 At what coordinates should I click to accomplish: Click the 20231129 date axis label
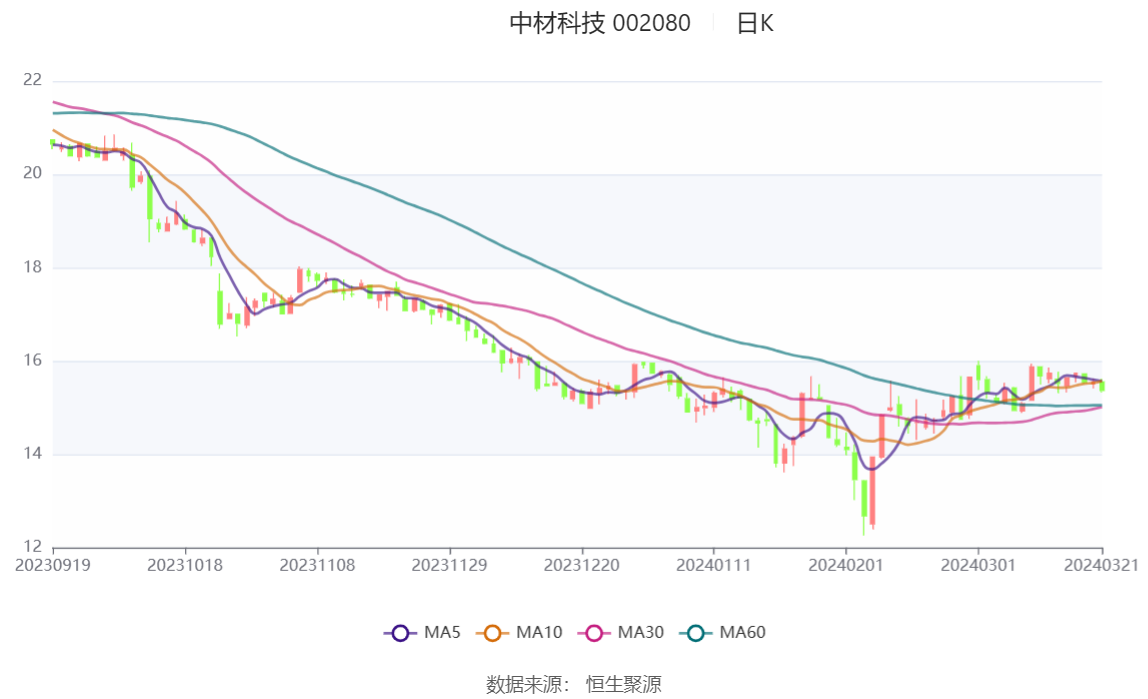tap(450, 565)
